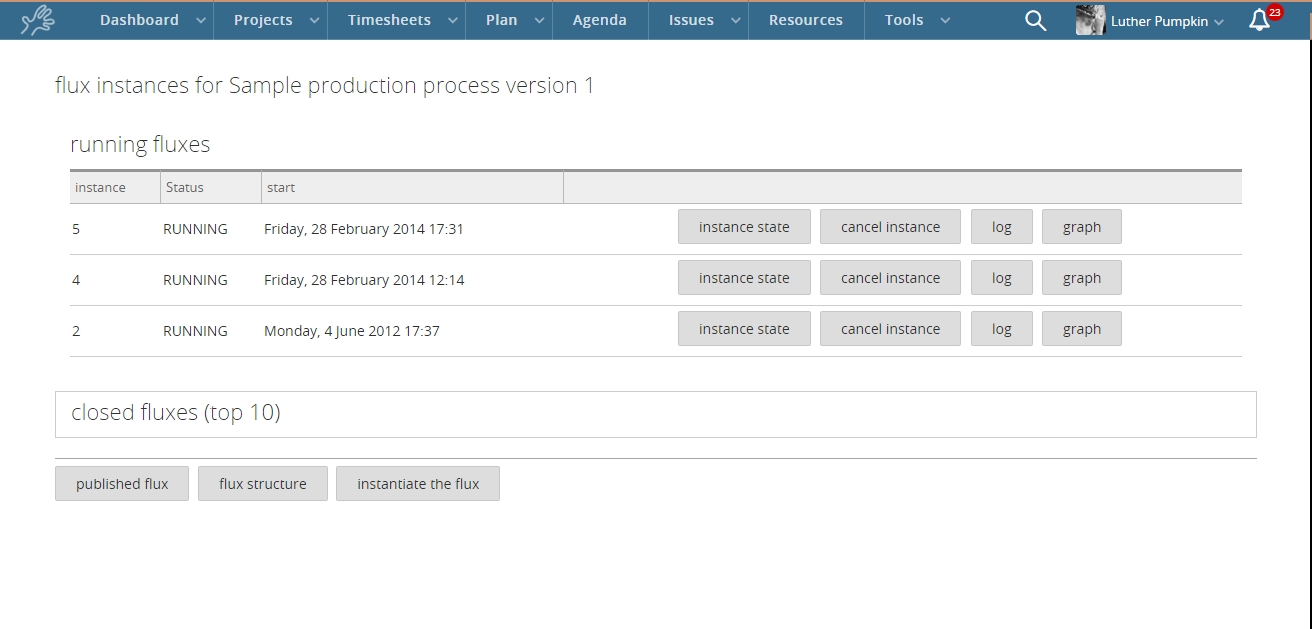
Task: Click instance number 2 cell
Action: [76, 331]
